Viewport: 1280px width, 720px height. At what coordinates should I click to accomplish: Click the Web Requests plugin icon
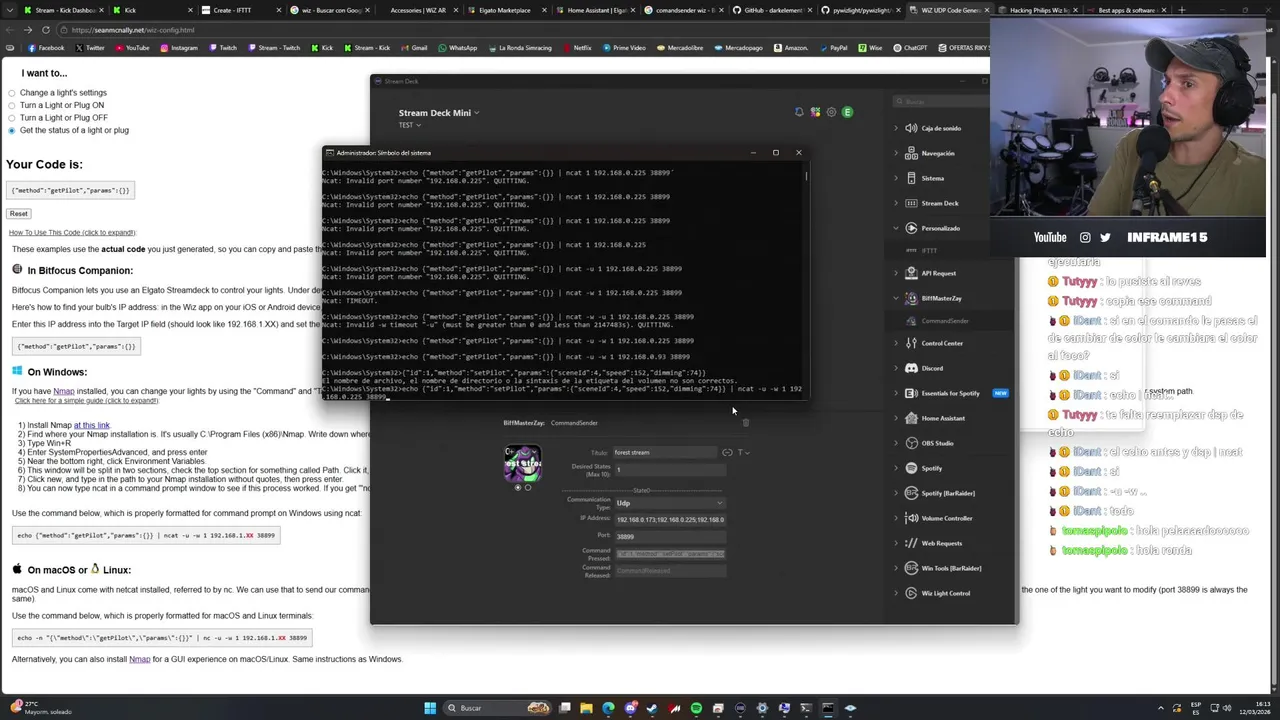911,543
